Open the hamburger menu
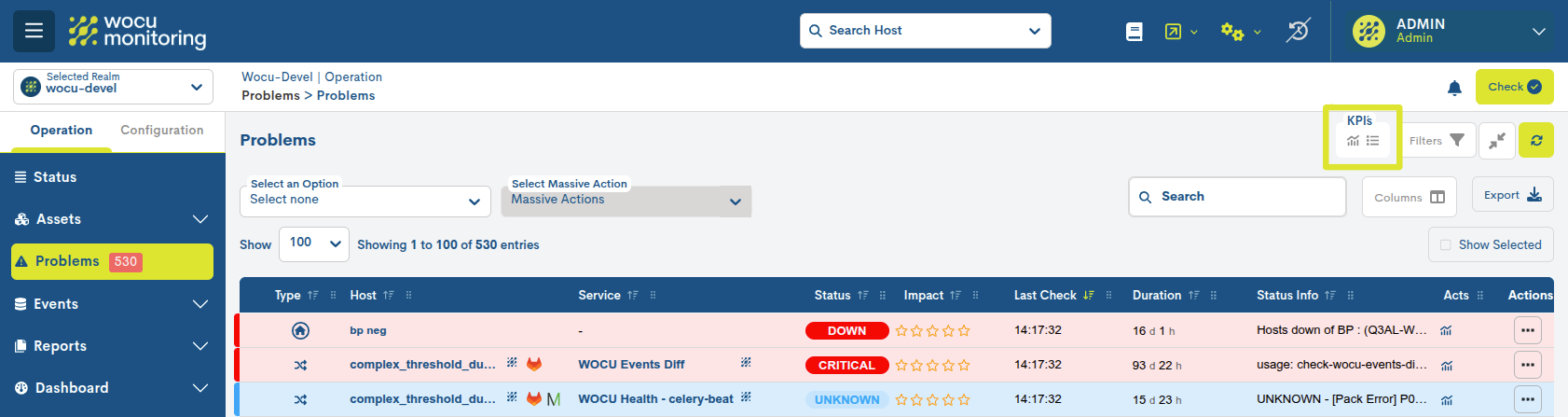 tap(34, 31)
